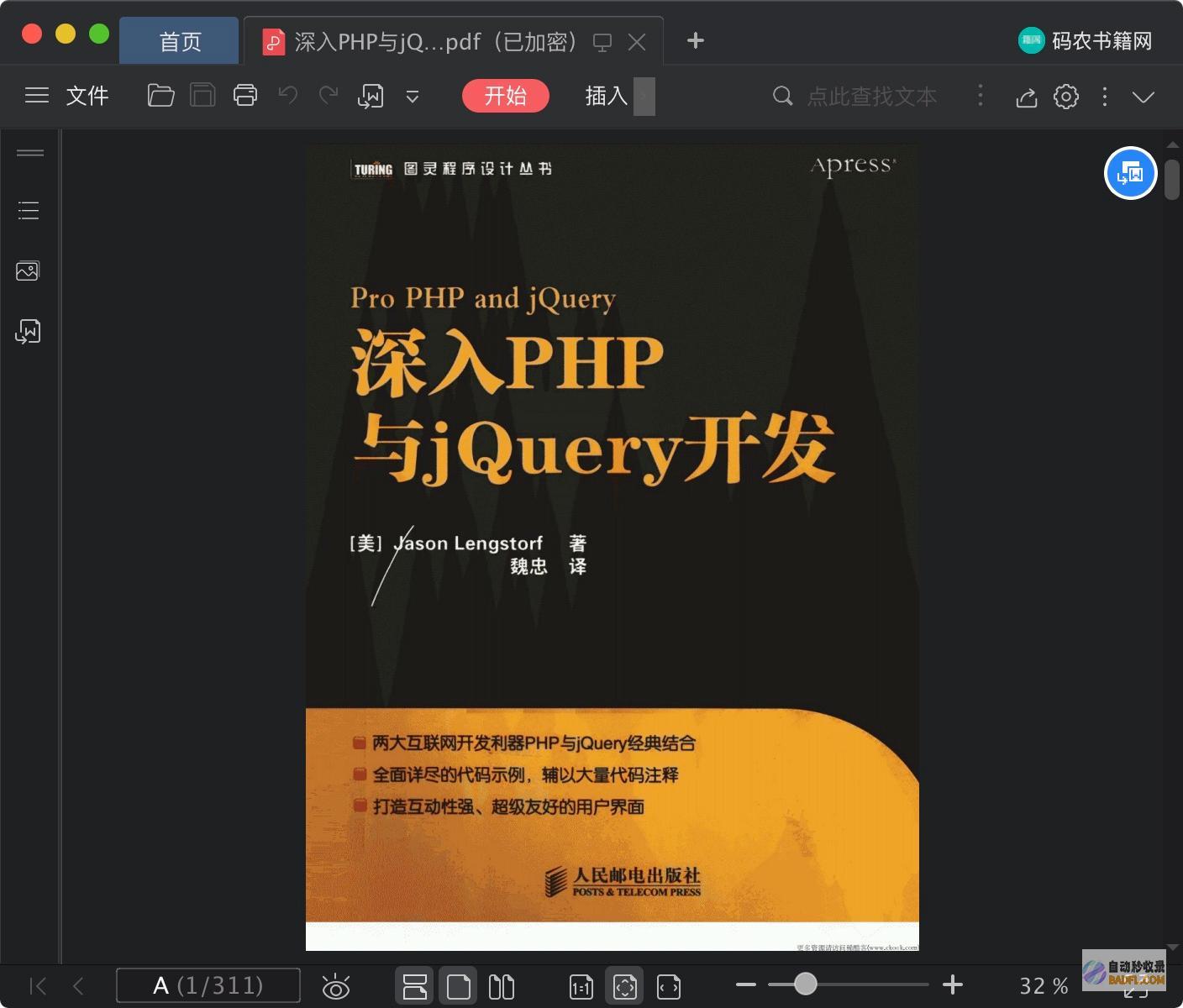Open settings with the gear icon
1183x1008 pixels.
coord(1066,97)
